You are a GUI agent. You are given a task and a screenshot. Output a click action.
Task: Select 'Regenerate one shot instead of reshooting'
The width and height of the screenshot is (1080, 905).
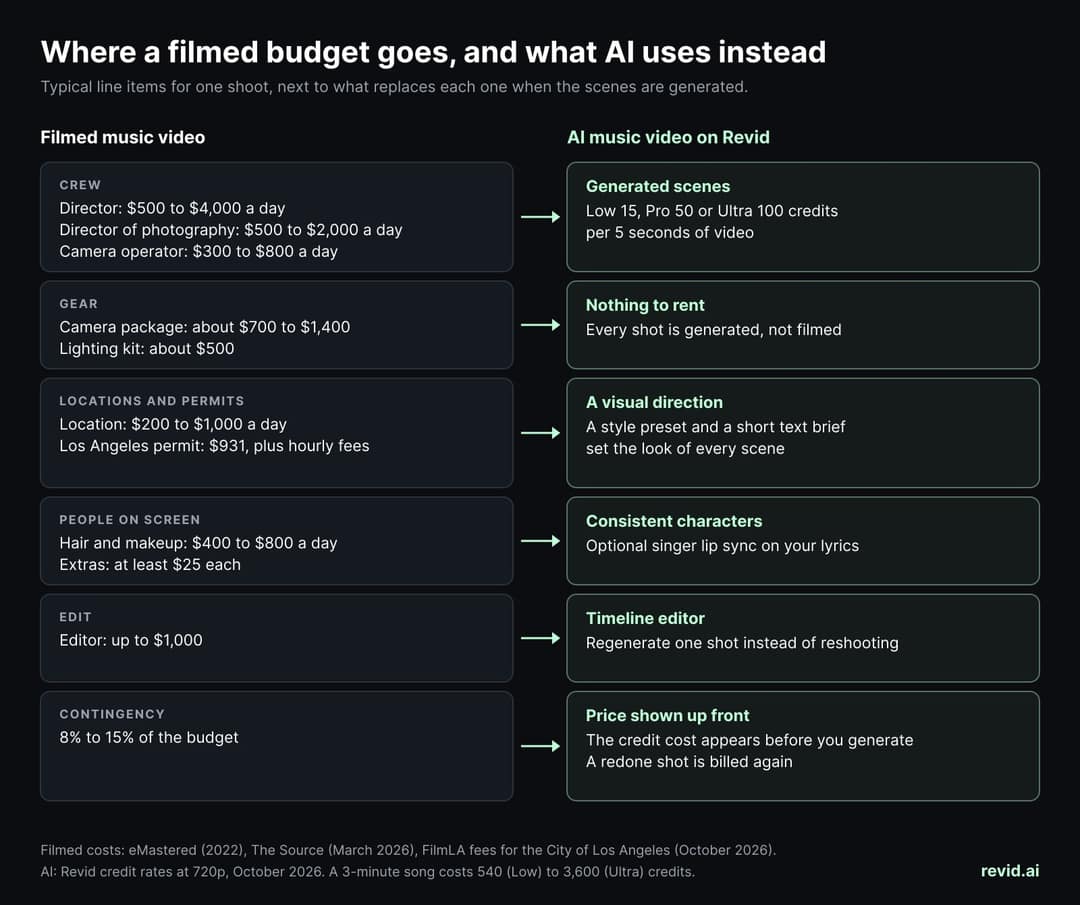[x=742, y=643]
